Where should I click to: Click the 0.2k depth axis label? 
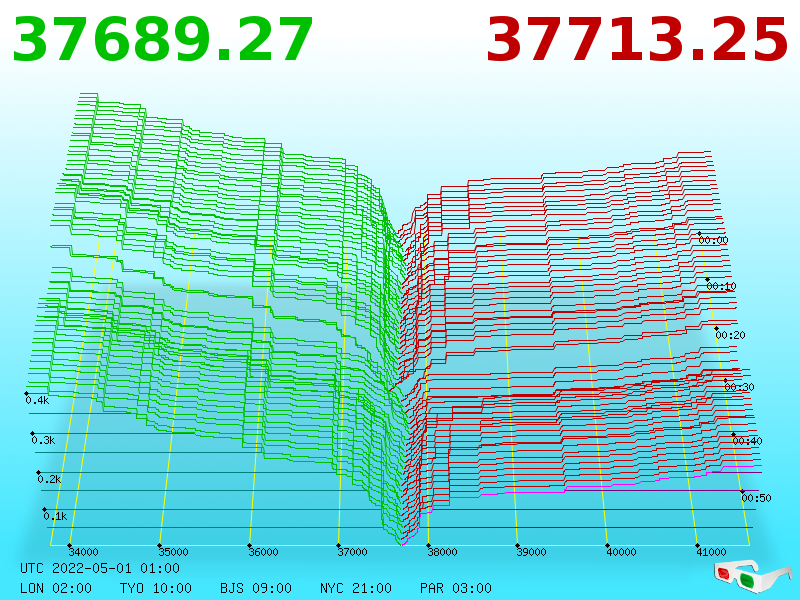tap(49, 479)
